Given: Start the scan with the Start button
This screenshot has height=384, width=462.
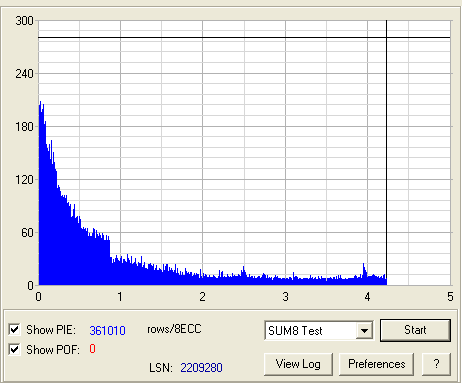Looking at the screenshot, I should pyautogui.click(x=415, y=330).
